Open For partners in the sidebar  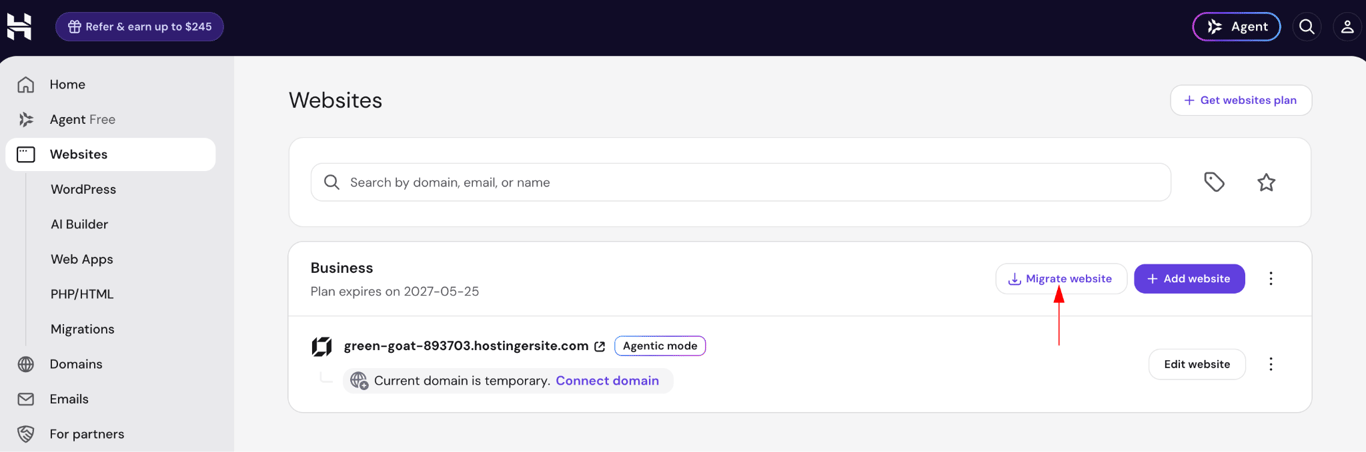[x=110, y=434]
